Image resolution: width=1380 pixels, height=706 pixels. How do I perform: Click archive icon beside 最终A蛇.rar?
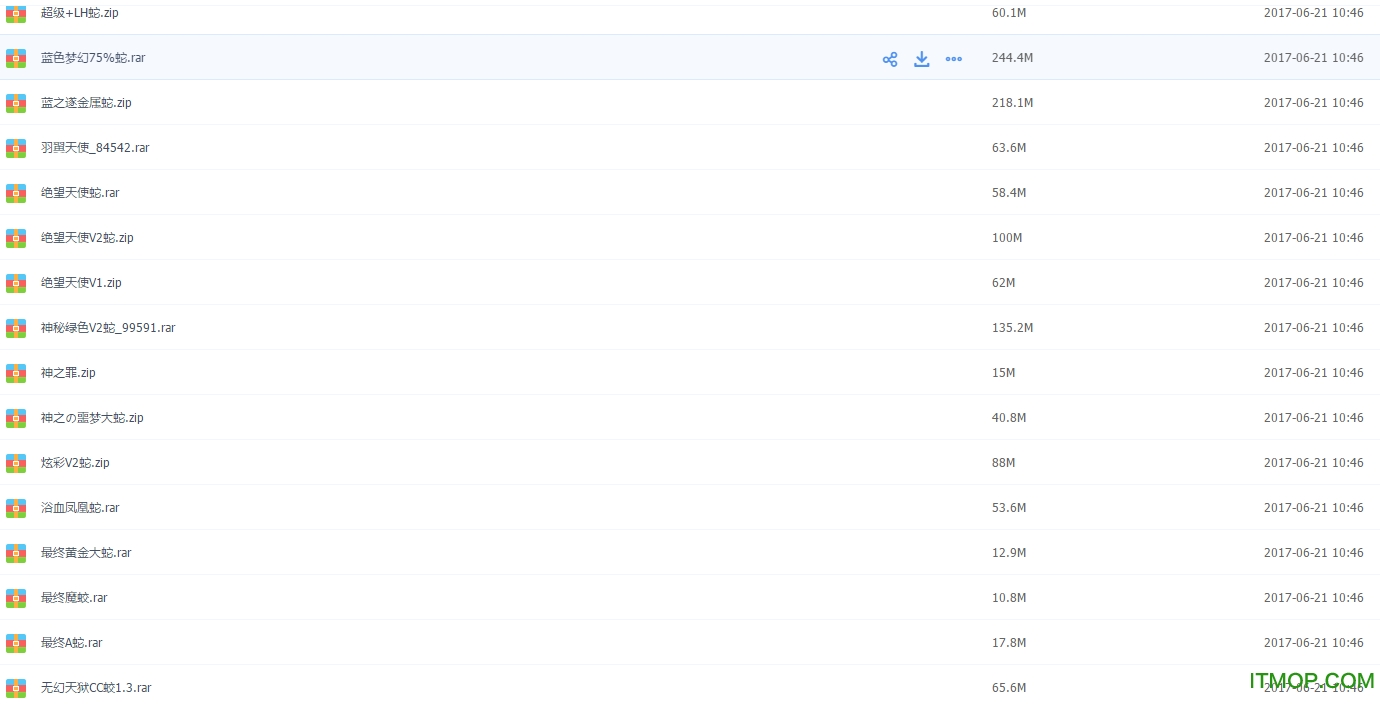coord(16,643)
